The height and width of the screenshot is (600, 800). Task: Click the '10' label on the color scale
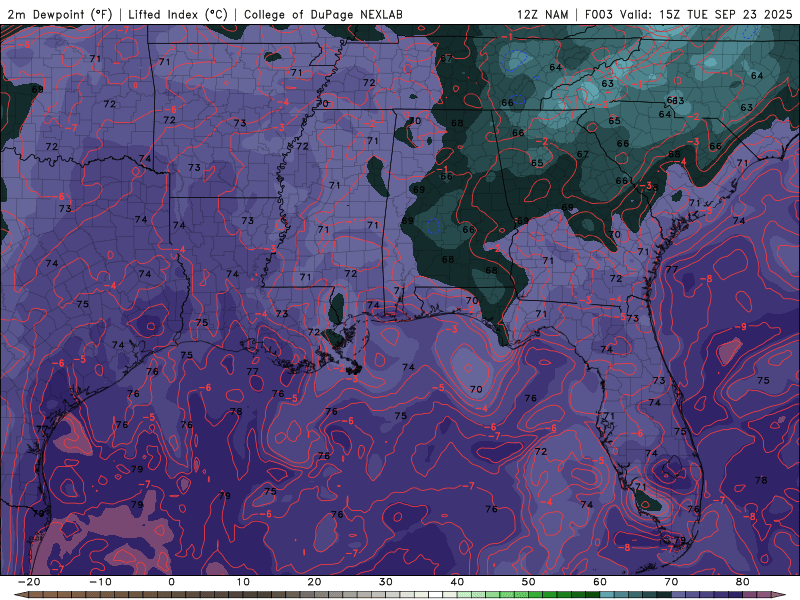pyautogui.click(x=243, y=582)
